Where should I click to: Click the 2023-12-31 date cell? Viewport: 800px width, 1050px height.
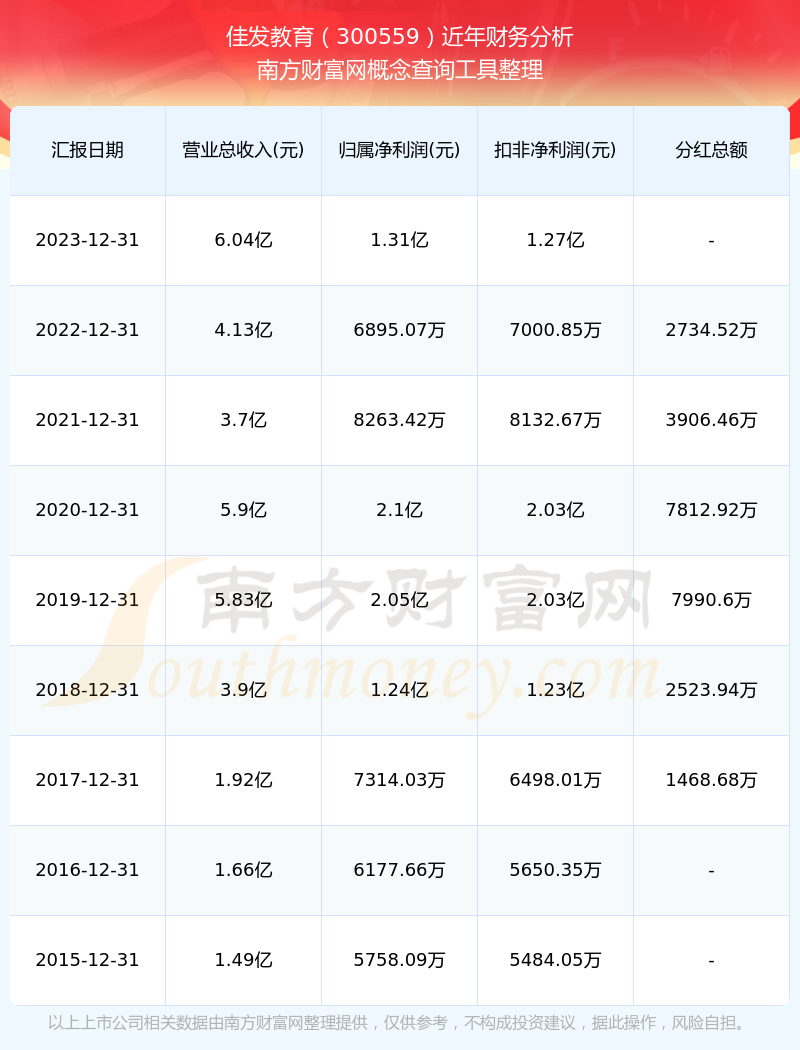[x=88, y=240]
